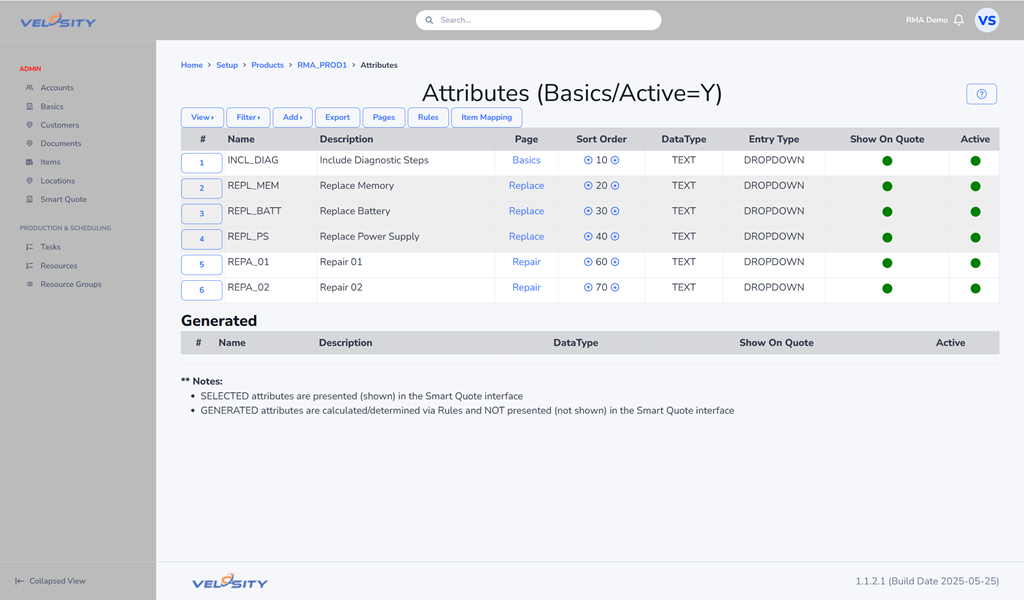Click the search input field
This screenshot has width=1024, height=600.
coord(540,20)
